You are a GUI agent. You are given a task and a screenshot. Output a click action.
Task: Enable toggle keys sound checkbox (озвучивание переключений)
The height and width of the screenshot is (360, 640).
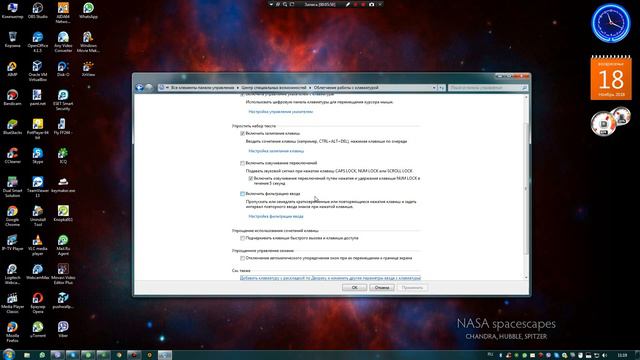pyautogui.click(x=242, y=163)
